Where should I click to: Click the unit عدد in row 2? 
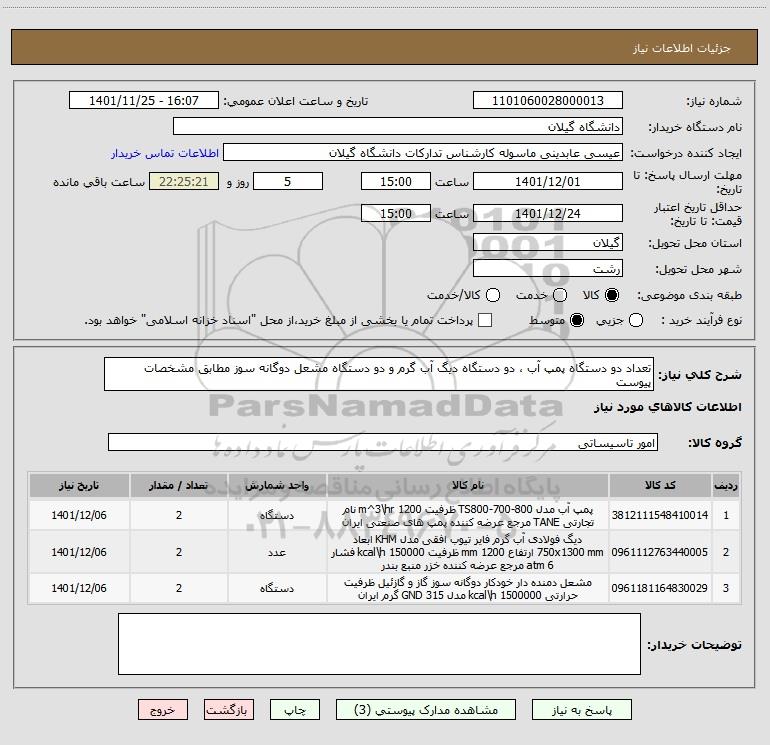pyautogui.click(x=277, y=552)
